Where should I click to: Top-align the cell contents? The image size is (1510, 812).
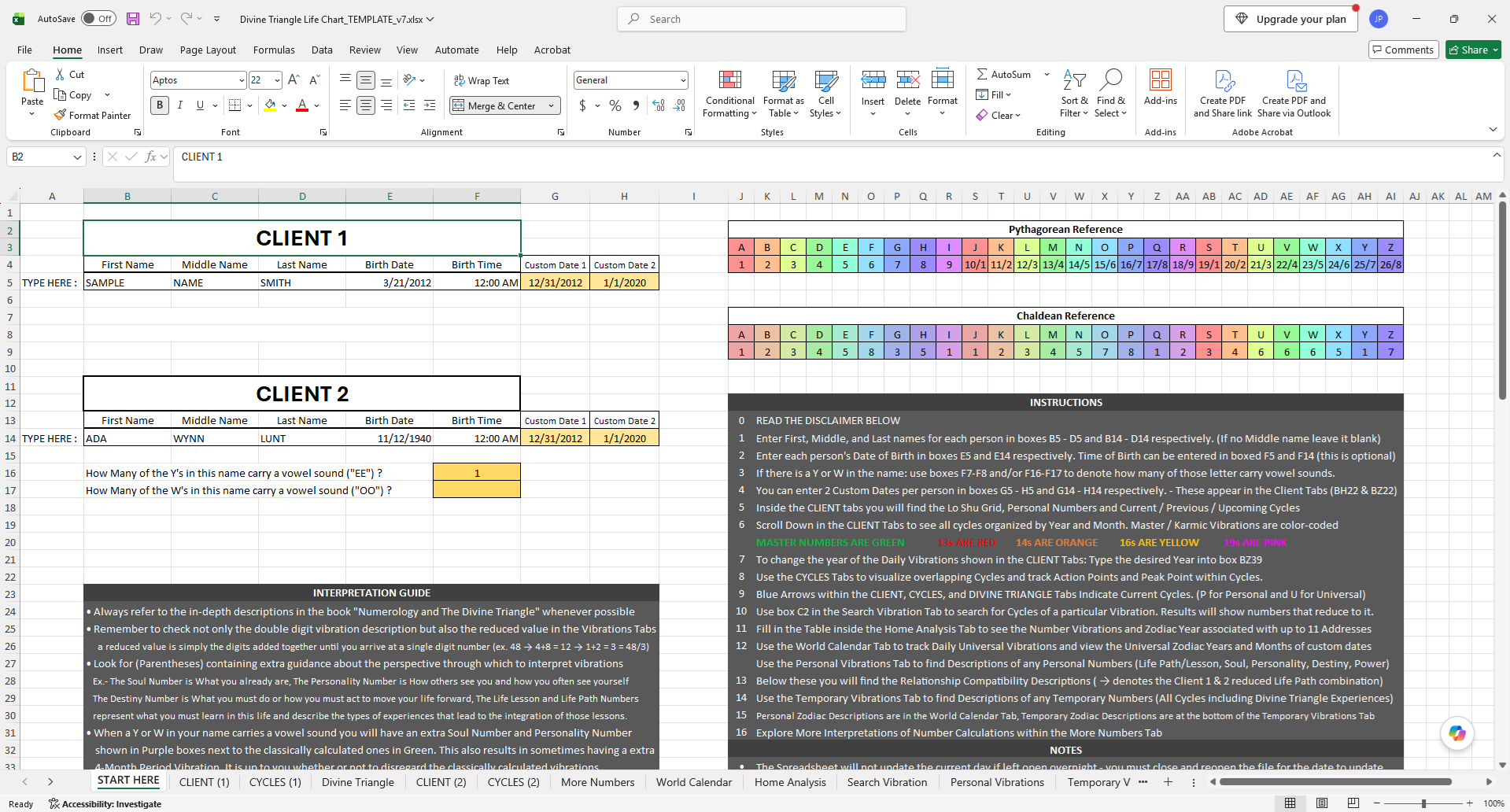345,79
